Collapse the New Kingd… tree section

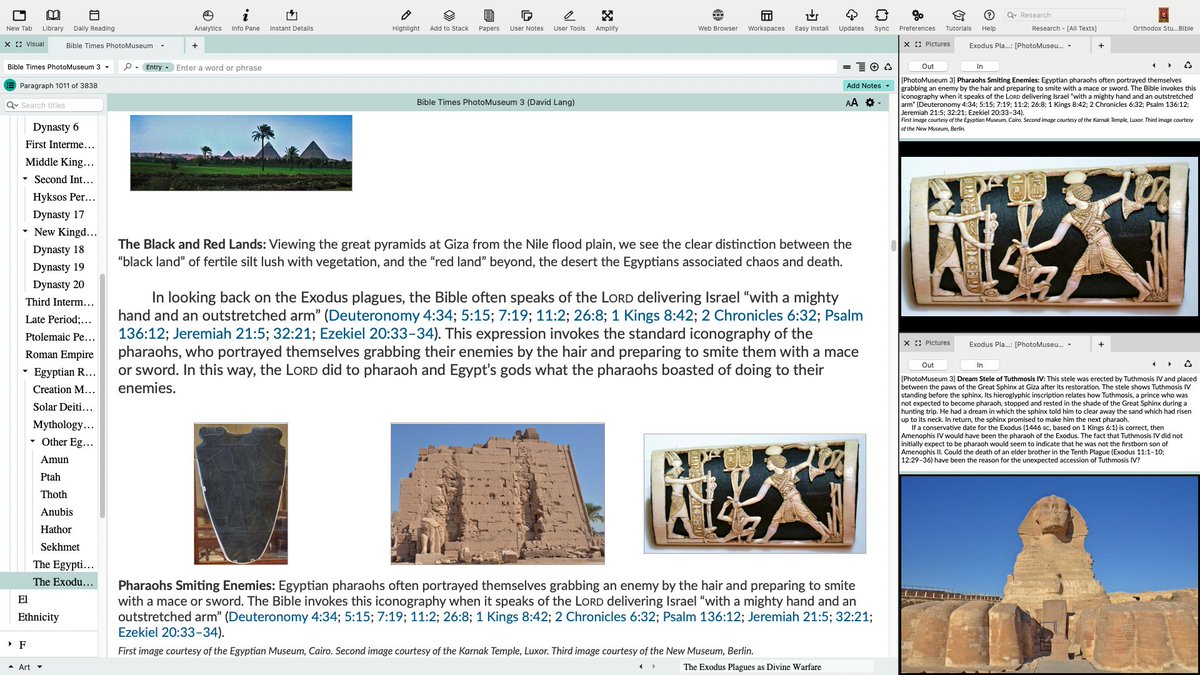(x=24, y=232)
